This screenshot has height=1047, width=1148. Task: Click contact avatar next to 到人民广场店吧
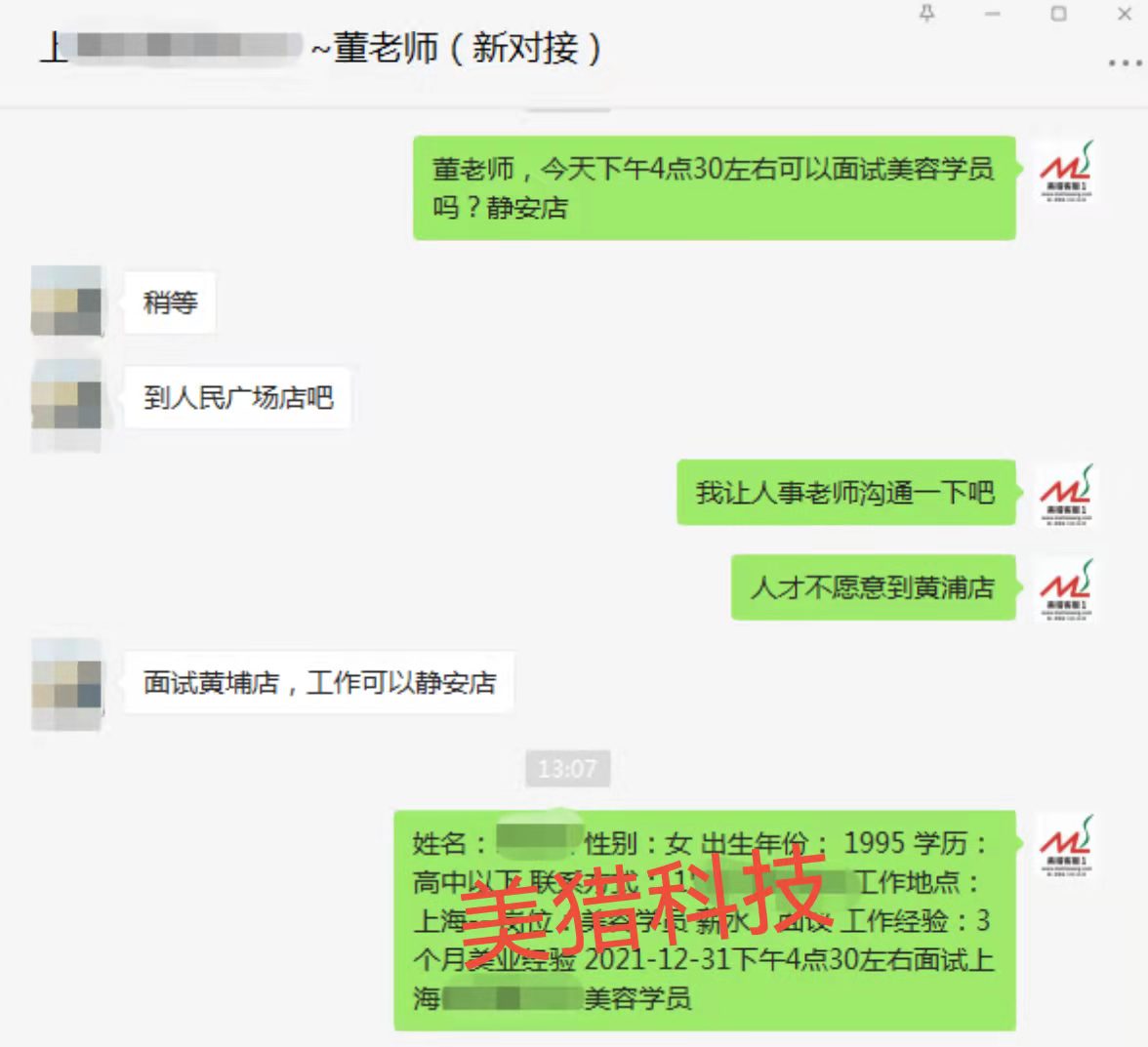[66, 396]
